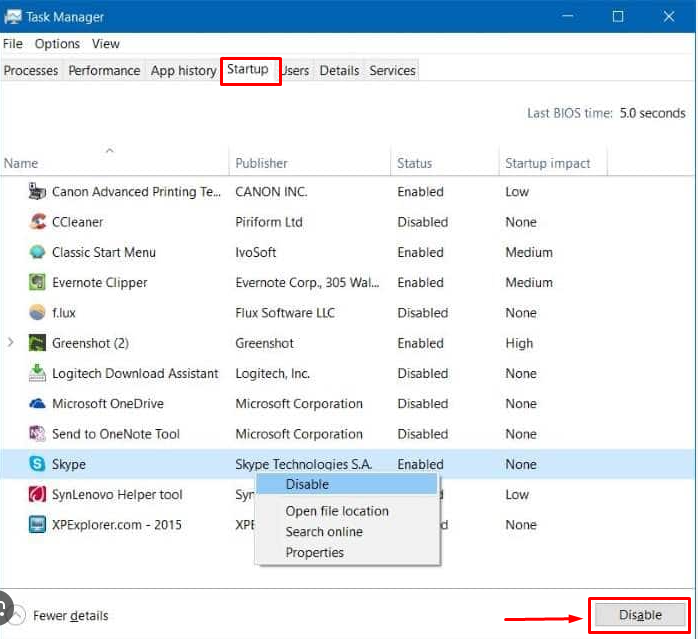Click Open file location menu entry
The image size is (698, 639).
point(337,511)
